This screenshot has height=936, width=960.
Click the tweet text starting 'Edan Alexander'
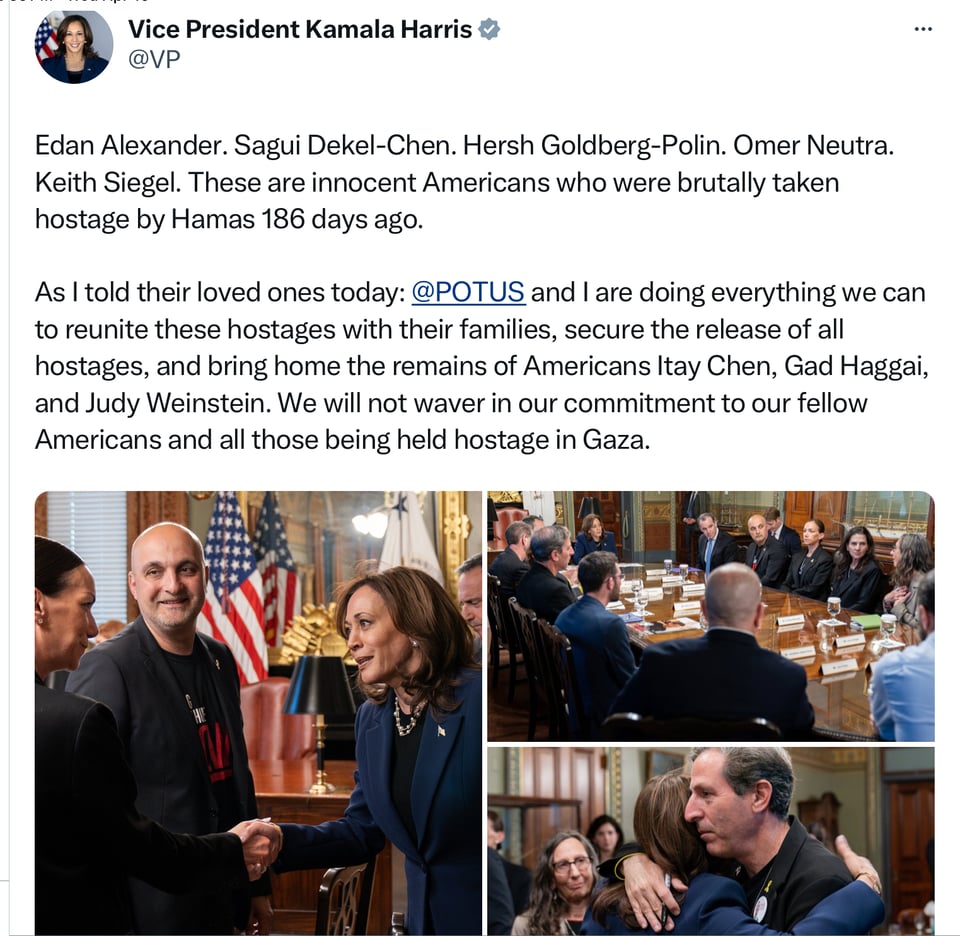tap(464, 182)
